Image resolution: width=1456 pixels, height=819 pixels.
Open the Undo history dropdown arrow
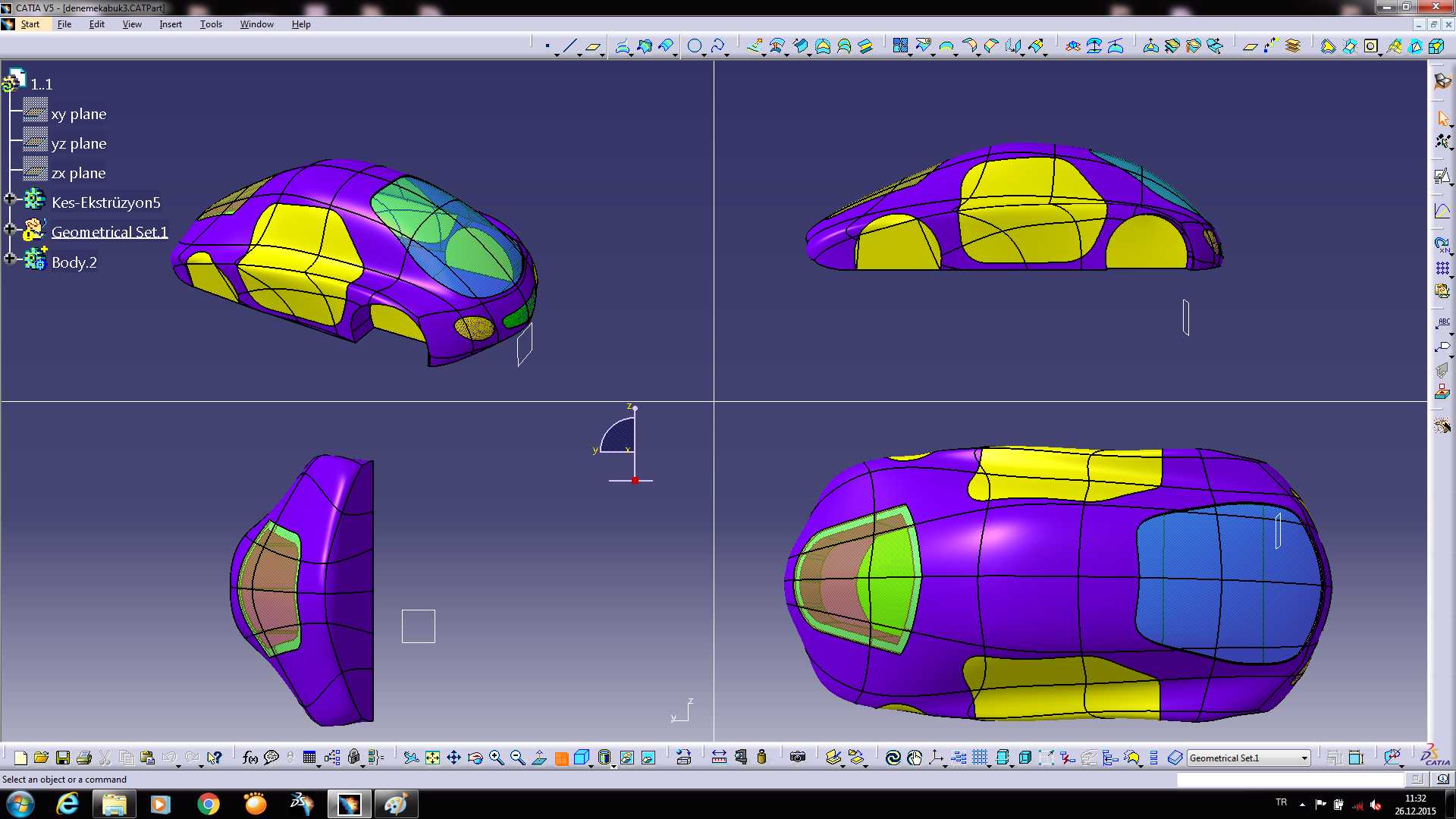[179, 765]
